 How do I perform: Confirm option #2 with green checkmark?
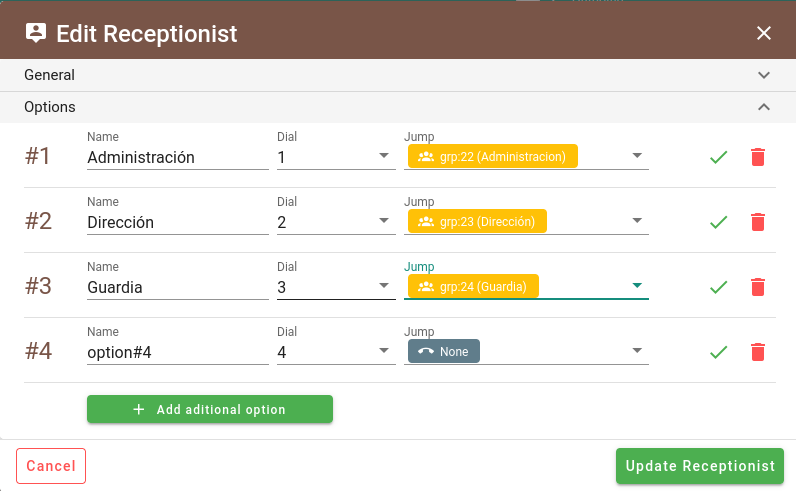(x=718, y=222)
